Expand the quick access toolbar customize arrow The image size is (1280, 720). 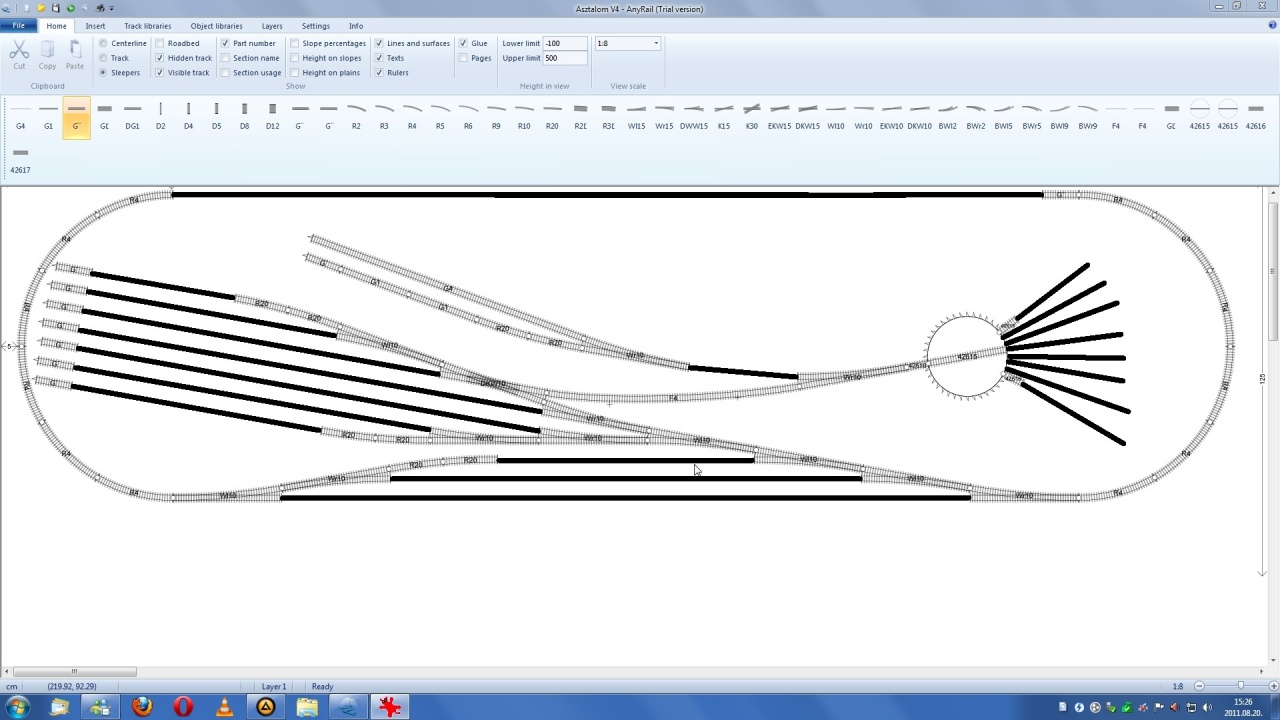tap(111, 8)
